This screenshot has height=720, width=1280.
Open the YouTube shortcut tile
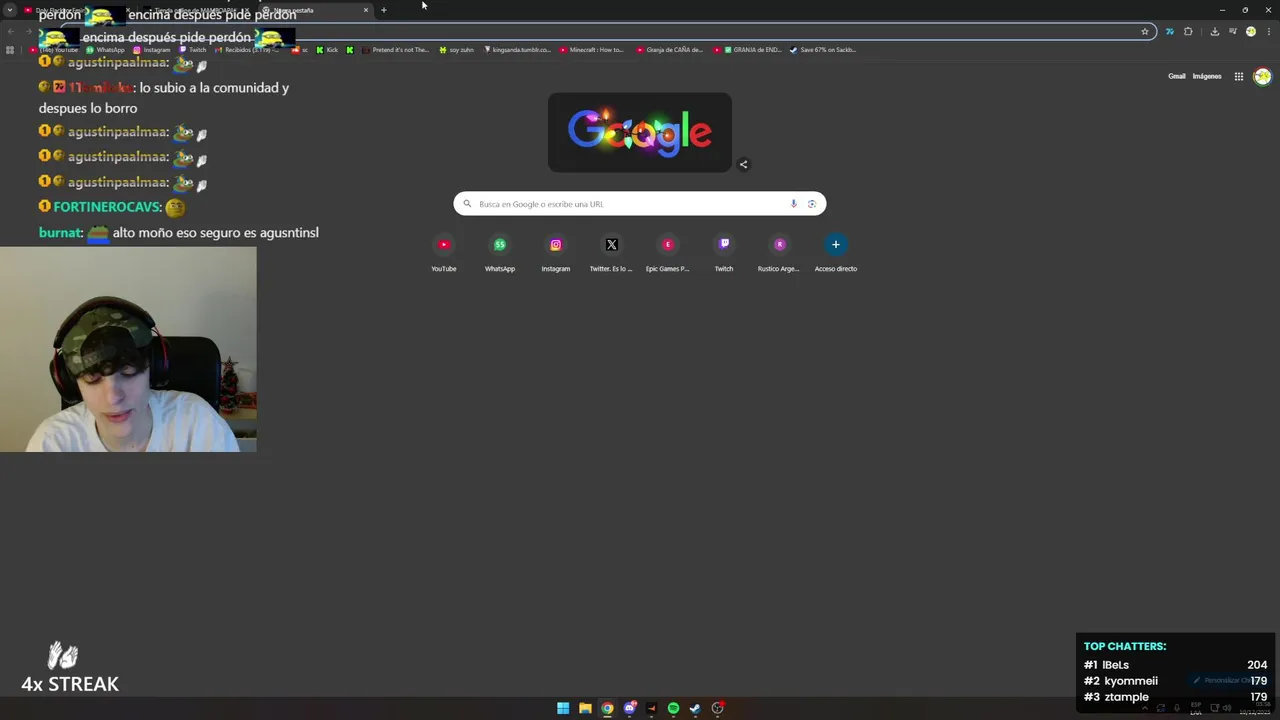444,253
